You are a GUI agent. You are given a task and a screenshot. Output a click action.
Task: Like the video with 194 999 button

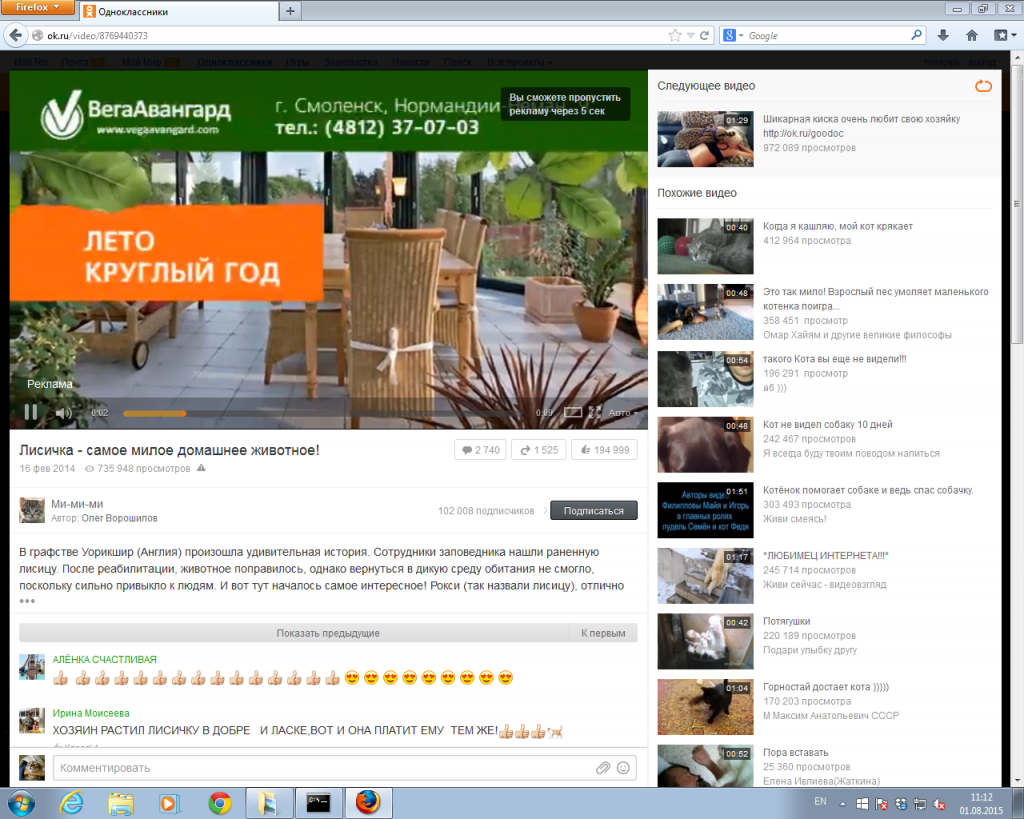pyautogui.click(x=605, y=450)
